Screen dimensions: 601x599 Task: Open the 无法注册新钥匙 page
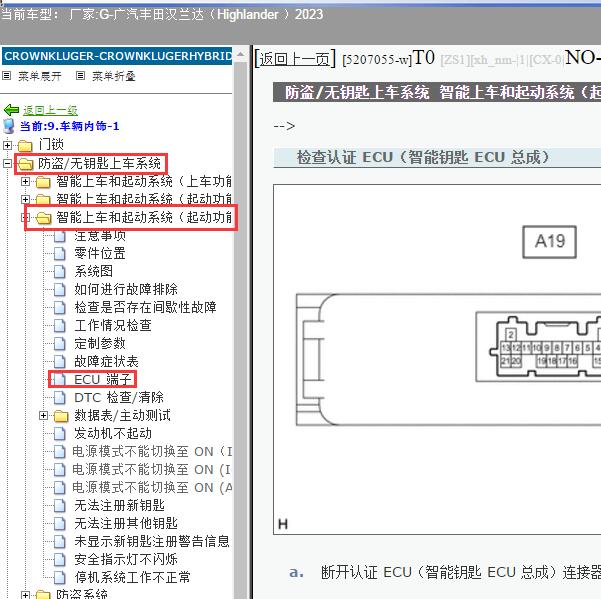(x=119, y=505)
